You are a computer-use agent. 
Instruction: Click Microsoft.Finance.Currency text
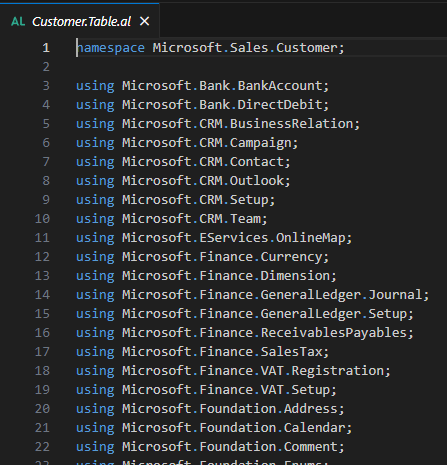tap(223, 257)
